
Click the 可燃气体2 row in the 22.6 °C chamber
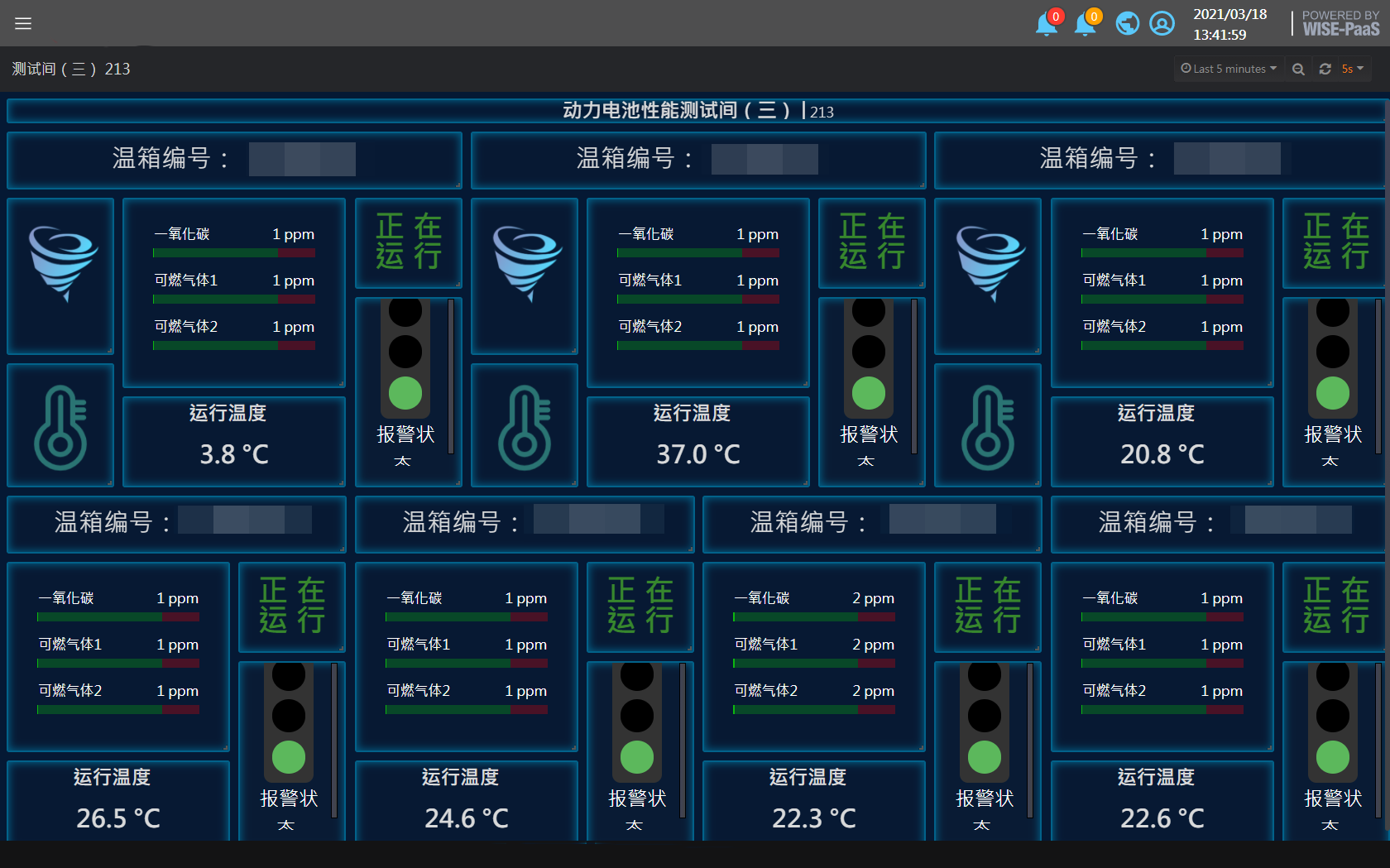coord(1162,698)
